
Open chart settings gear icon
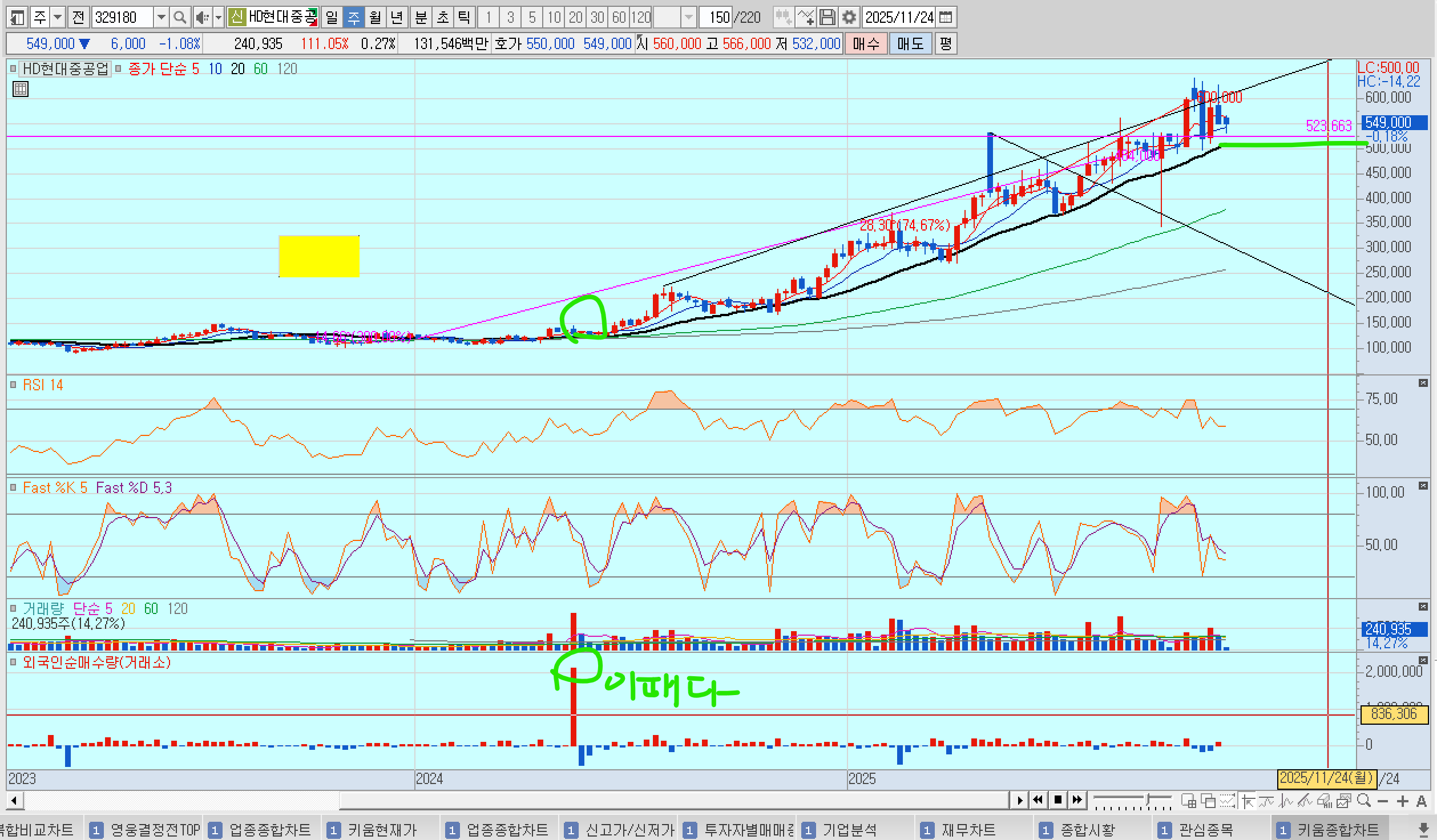849,18
